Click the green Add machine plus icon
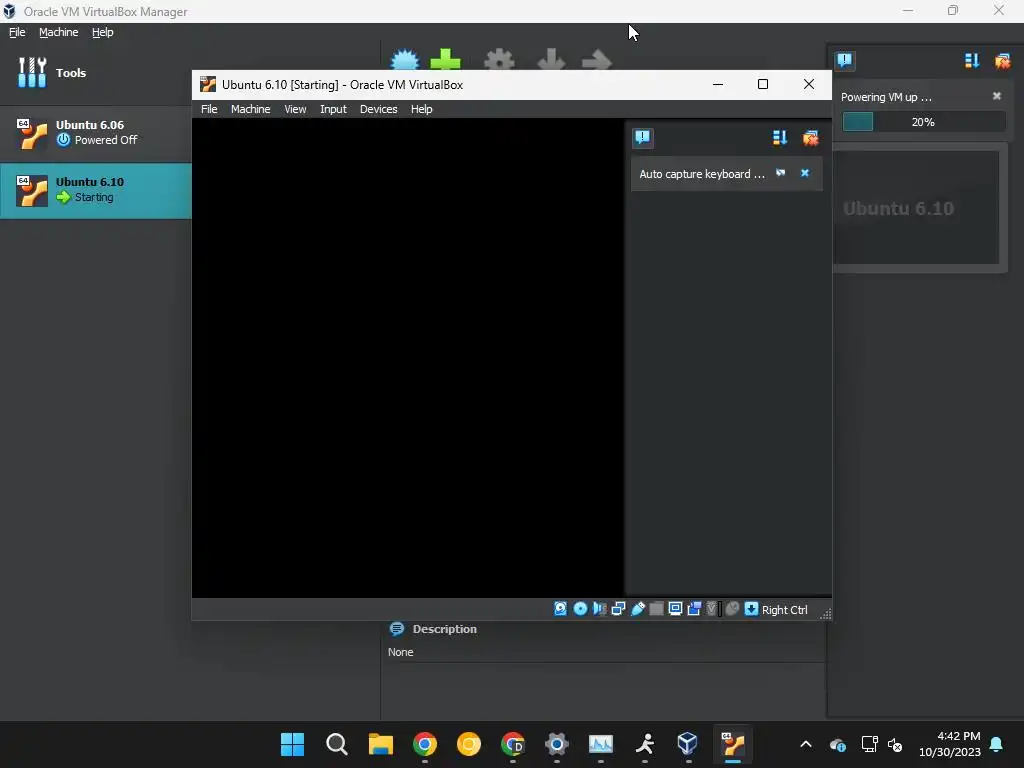 (x=445, y=59)
